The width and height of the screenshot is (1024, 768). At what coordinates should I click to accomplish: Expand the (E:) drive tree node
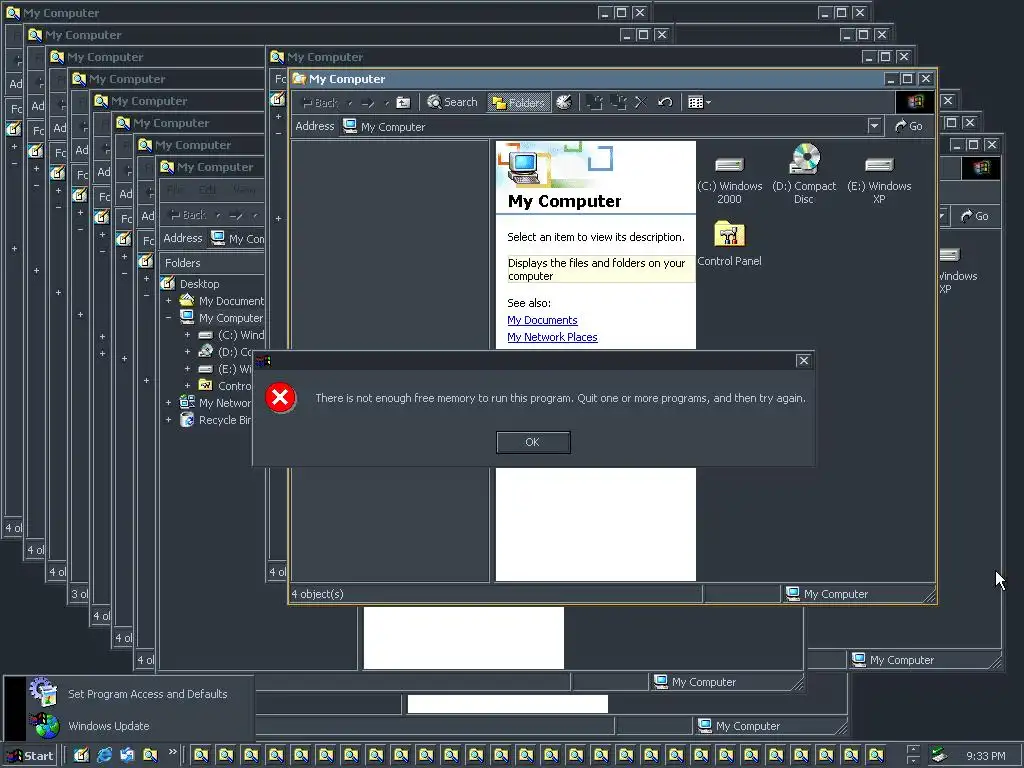(187, 369)
